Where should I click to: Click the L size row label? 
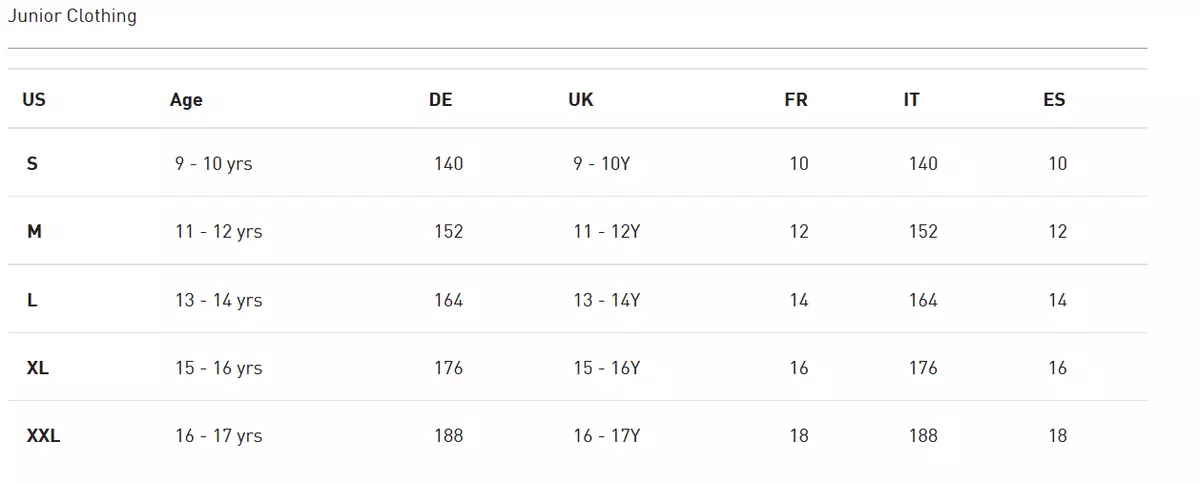pos(32,300)
